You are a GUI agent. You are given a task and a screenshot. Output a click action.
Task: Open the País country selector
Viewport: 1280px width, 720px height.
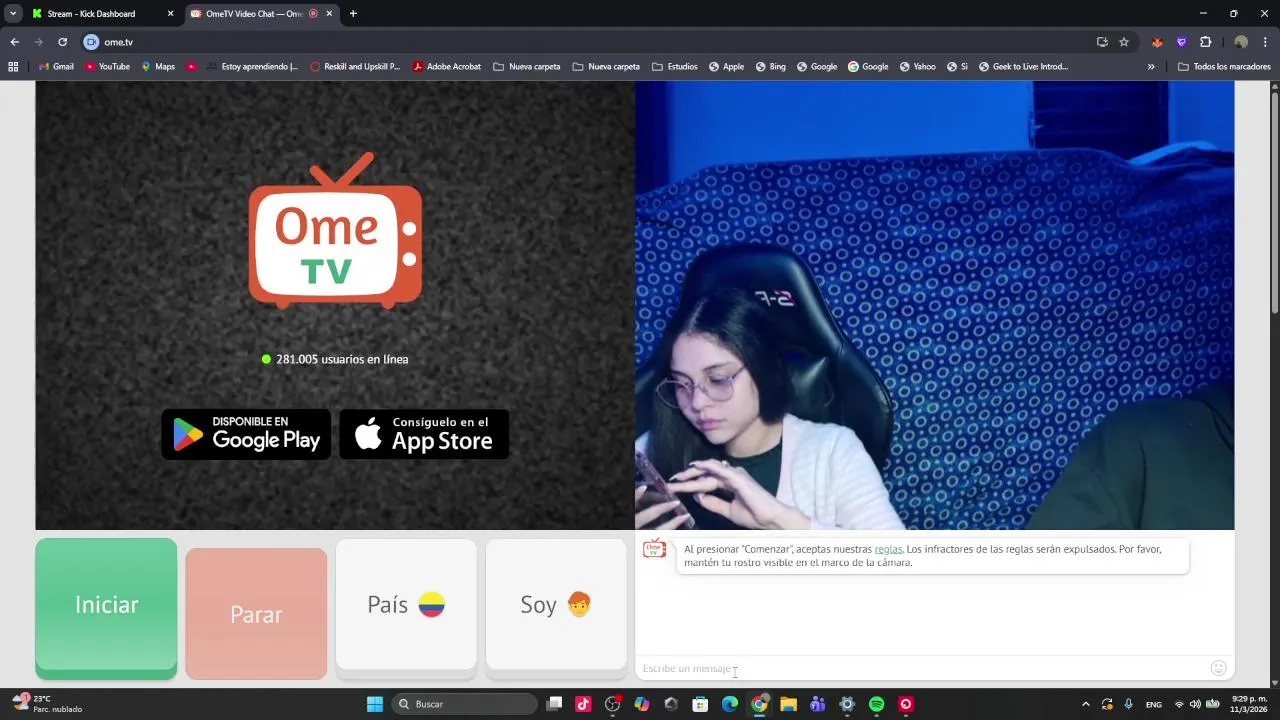coord(406,604)
